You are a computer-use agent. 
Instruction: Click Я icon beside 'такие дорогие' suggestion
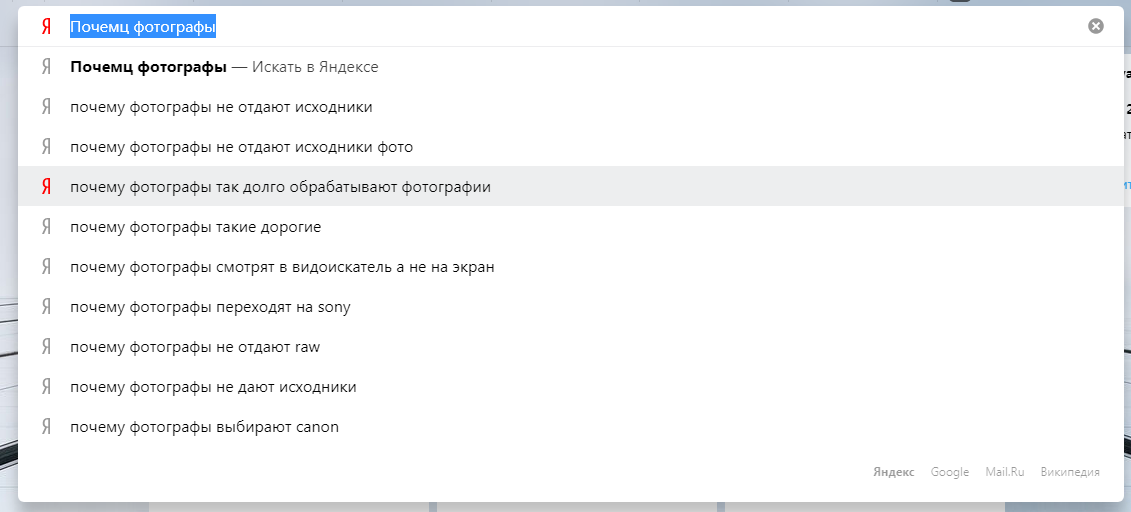(x=46, y=227)
